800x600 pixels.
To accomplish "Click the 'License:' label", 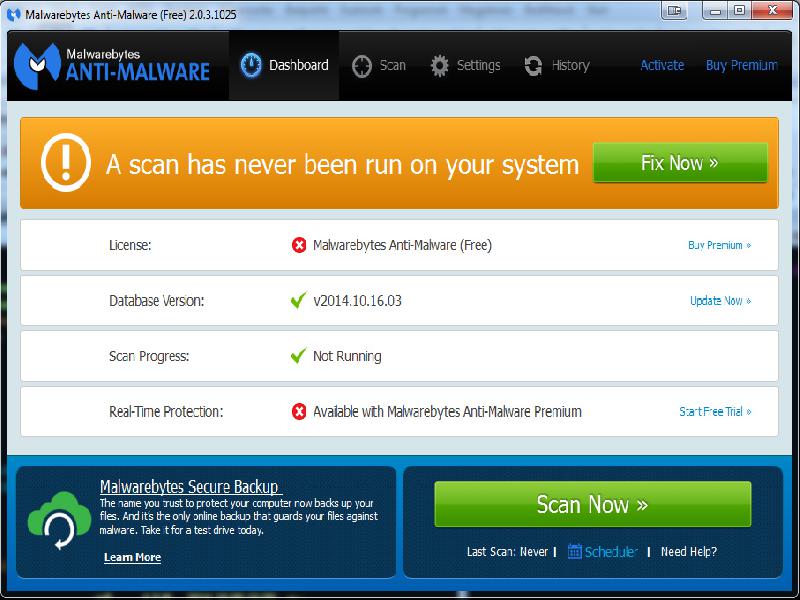I will pos(130,245).
